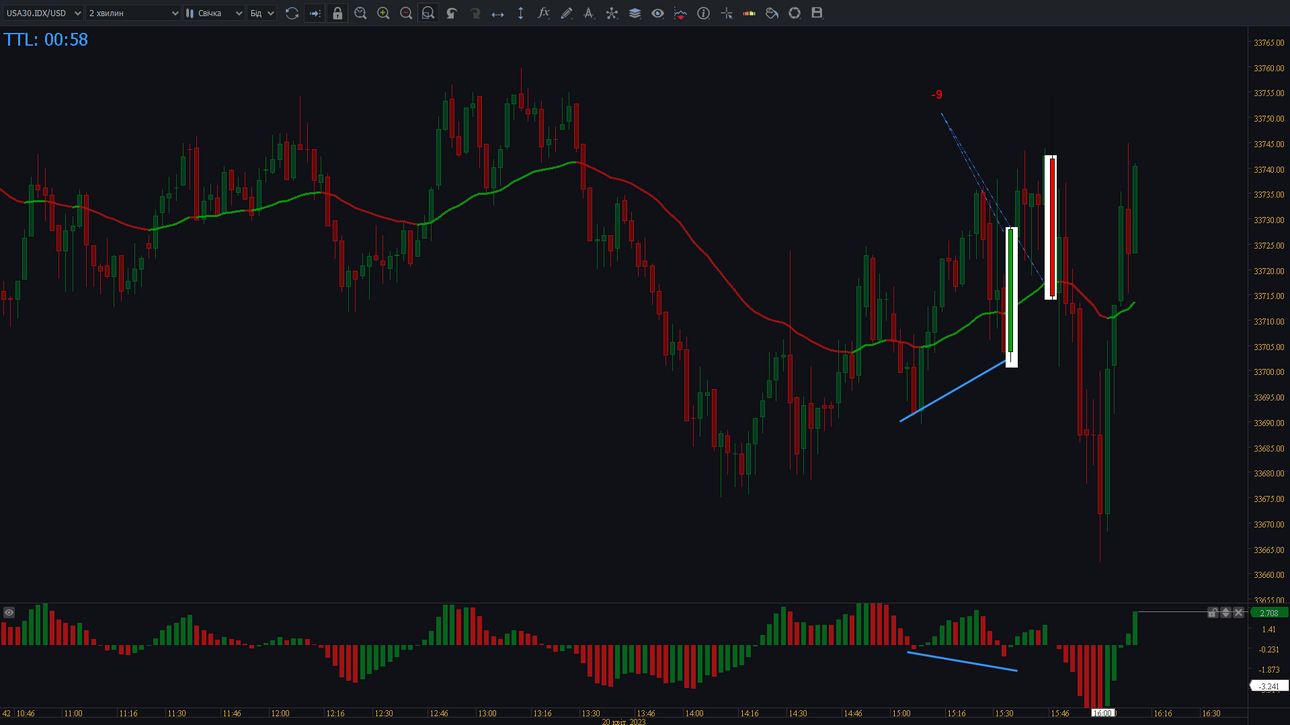The width and height of the screenshot is (1290, 725).
Task: Toggle the crosshair cursor icon
Action: pyautogui.click(x=726, y=13)
